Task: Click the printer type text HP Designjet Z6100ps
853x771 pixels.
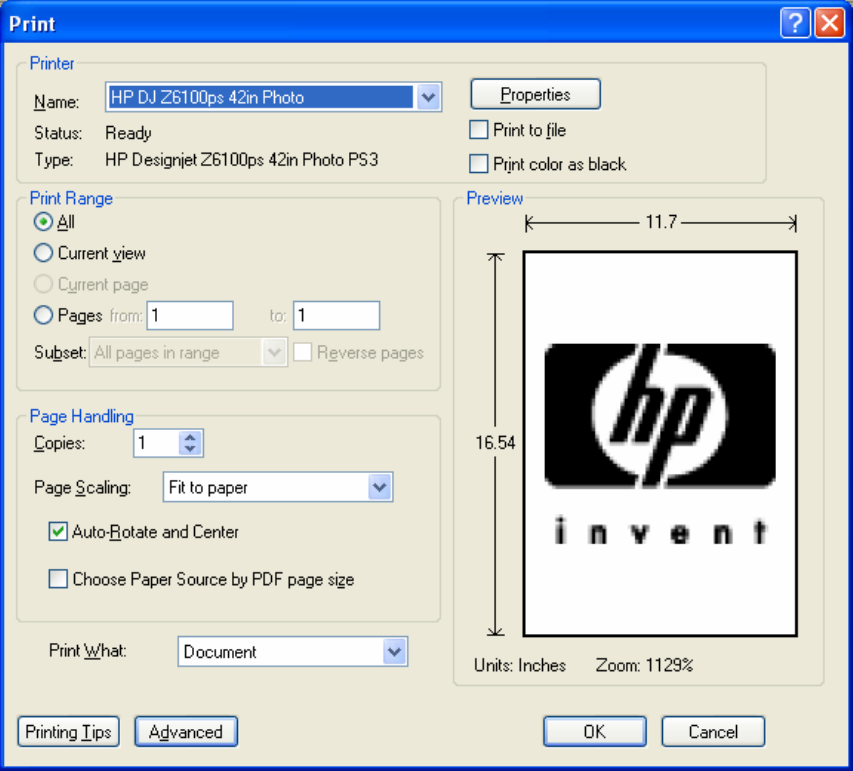Action: click(x=242, y=160)
